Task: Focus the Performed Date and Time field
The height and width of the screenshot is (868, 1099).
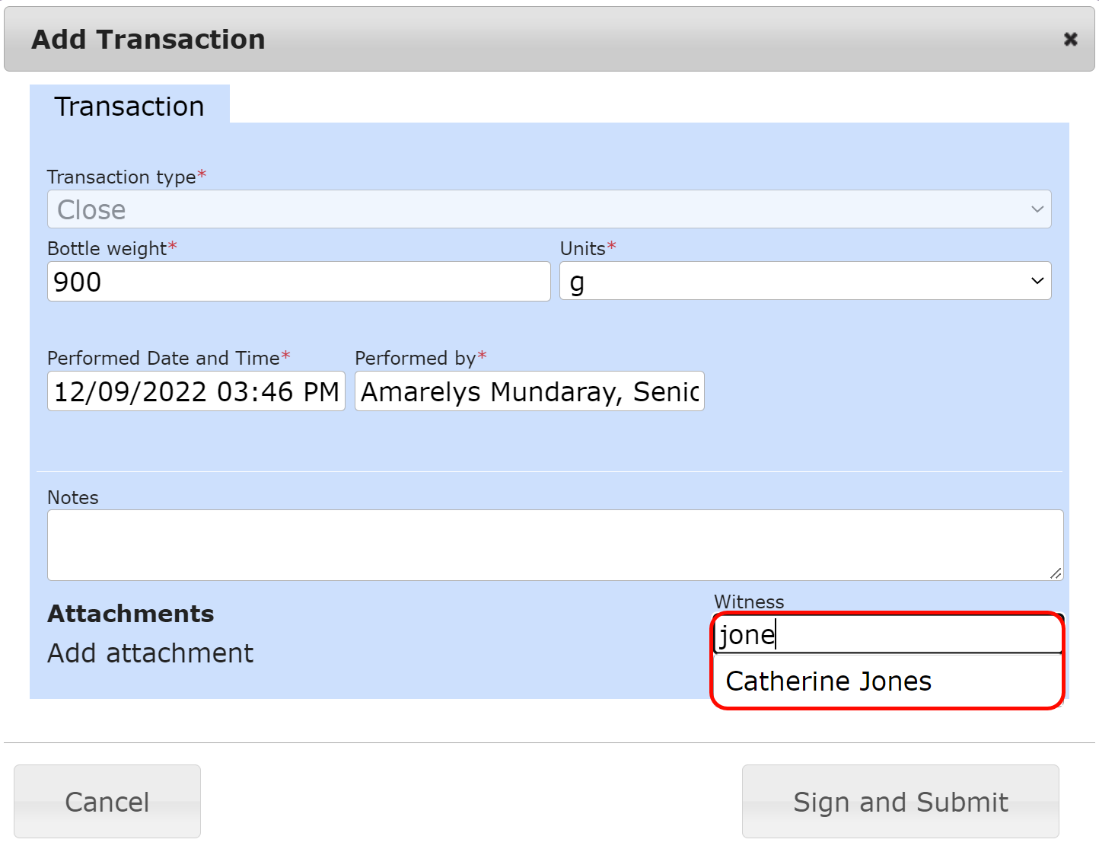Action: pyautogui.click(x=196, y=392)
